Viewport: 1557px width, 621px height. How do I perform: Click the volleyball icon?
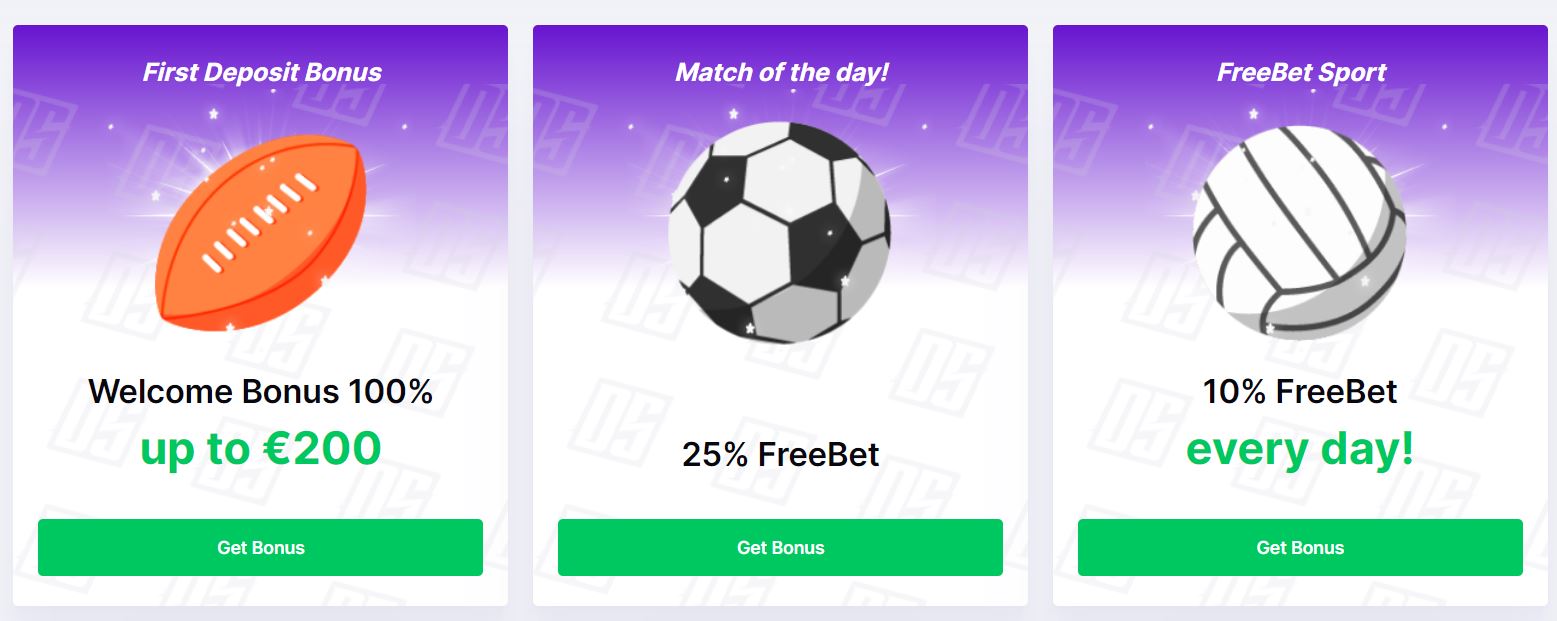1299,232
